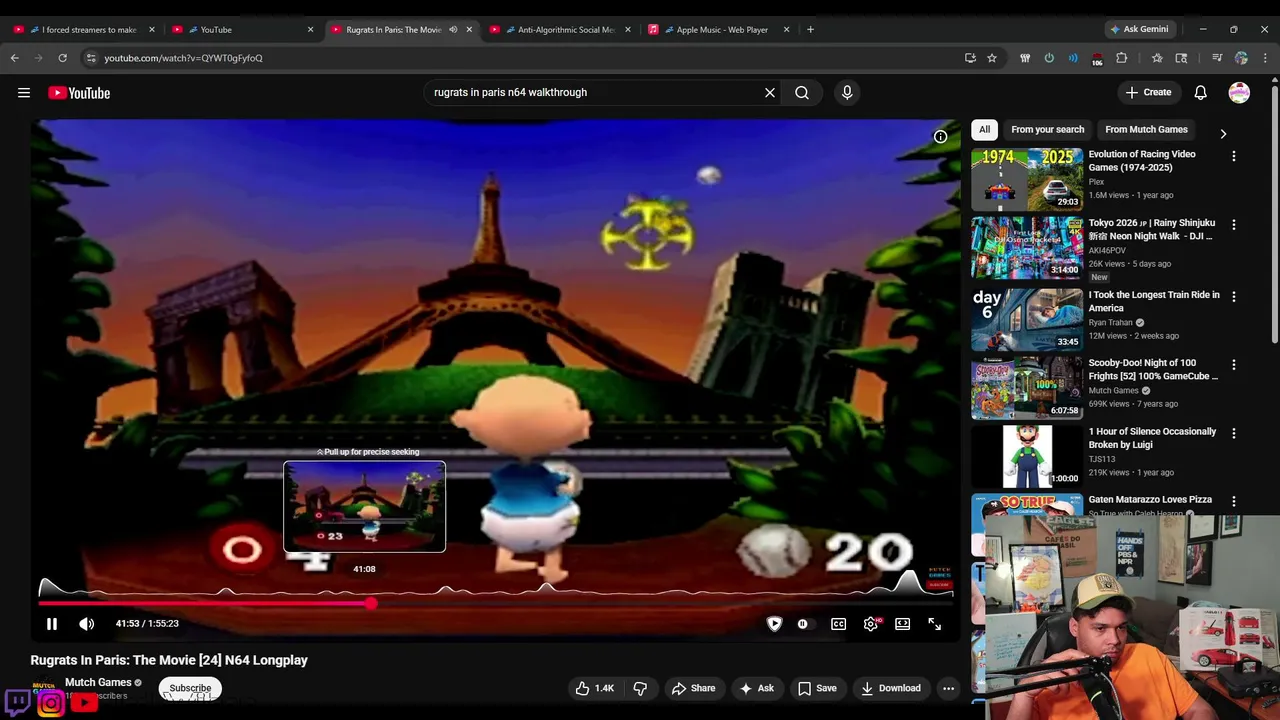This screenshot has width=1280, height=720.
Task: Start voice search with microphone
Action: point(847,92)
